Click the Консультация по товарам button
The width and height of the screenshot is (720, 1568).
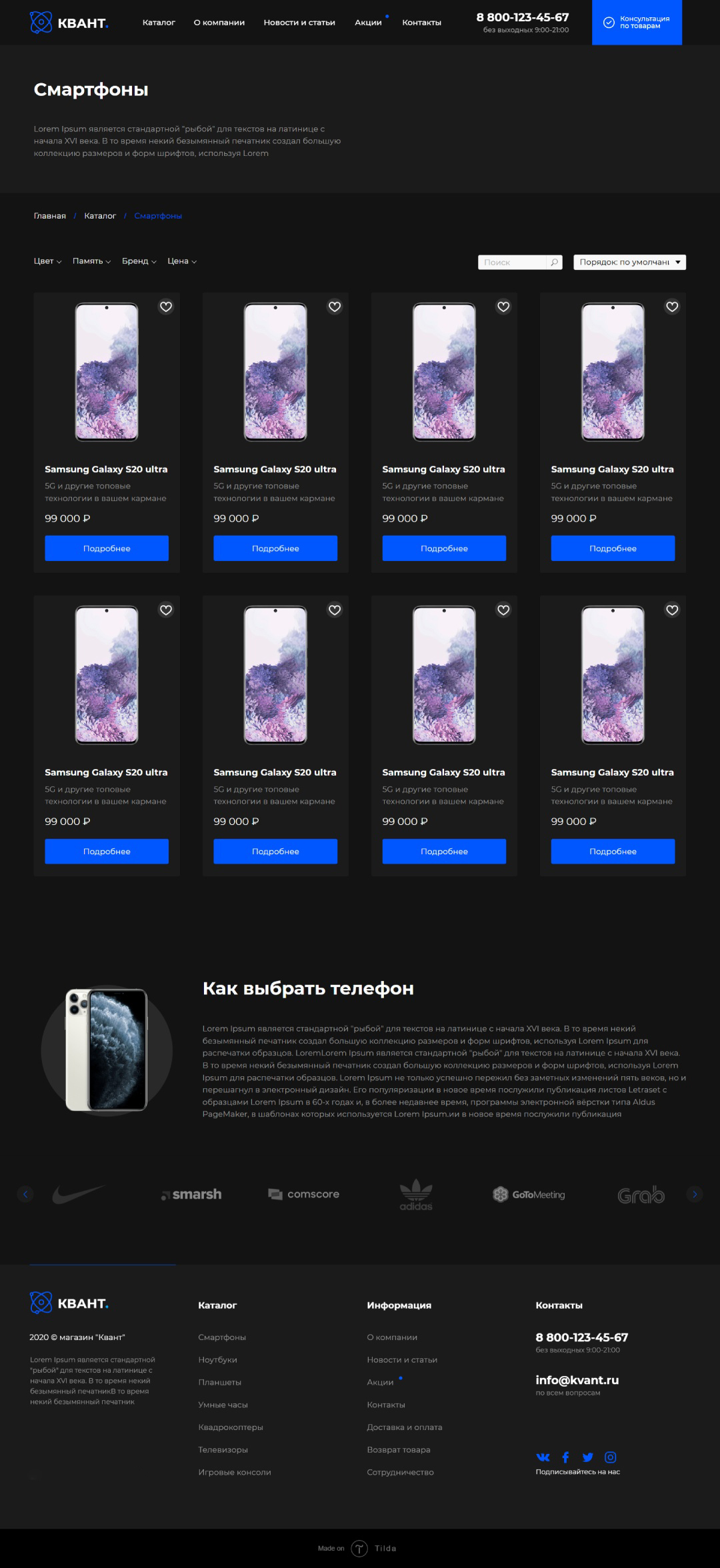point(637,23)
